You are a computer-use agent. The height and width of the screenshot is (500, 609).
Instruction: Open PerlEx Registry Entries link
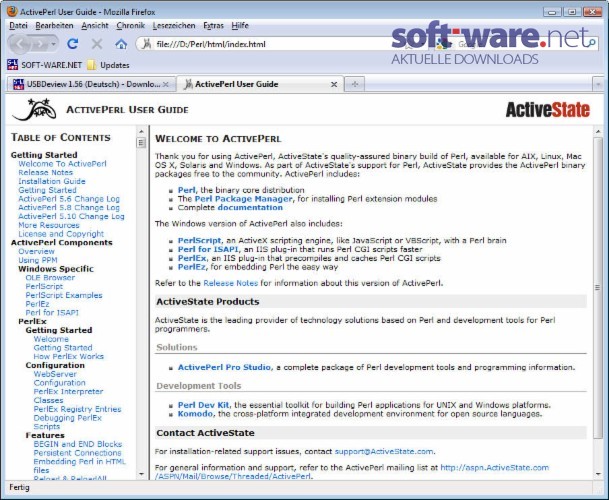pos(77,409)
